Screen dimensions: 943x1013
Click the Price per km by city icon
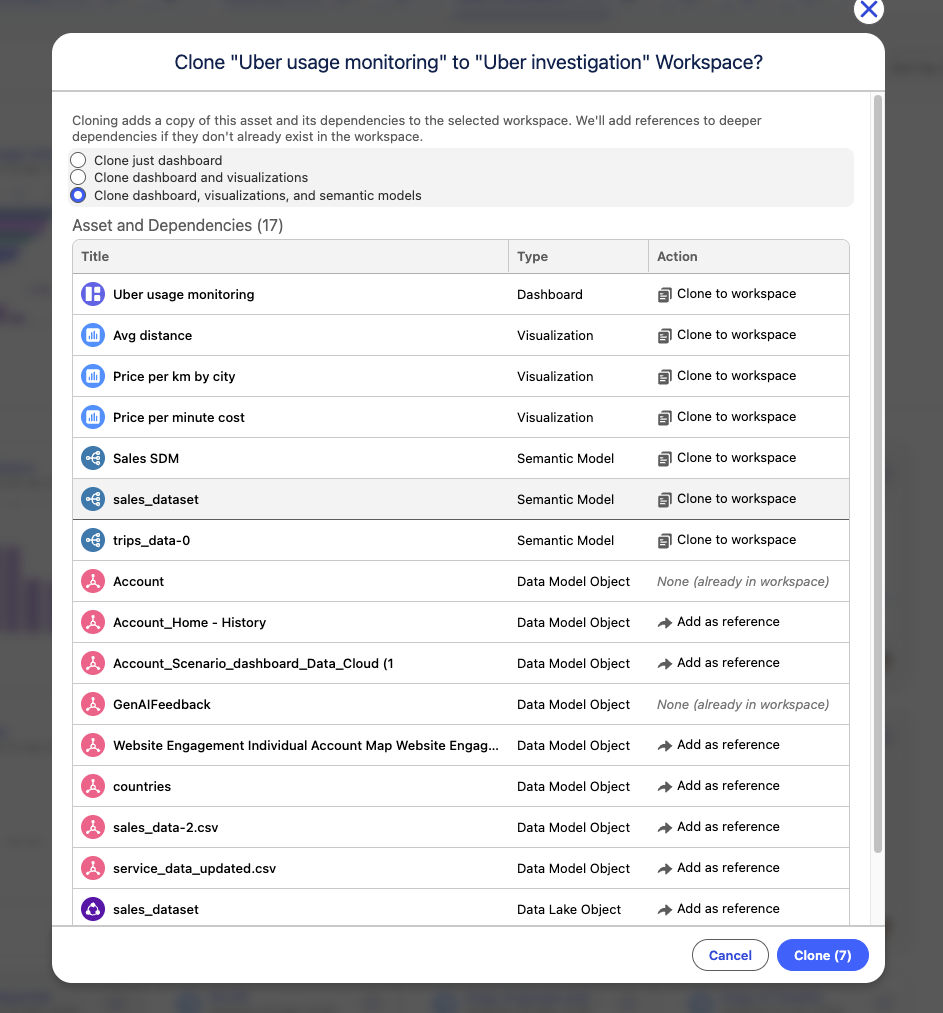pyautogui.click(x=93, y=376)
